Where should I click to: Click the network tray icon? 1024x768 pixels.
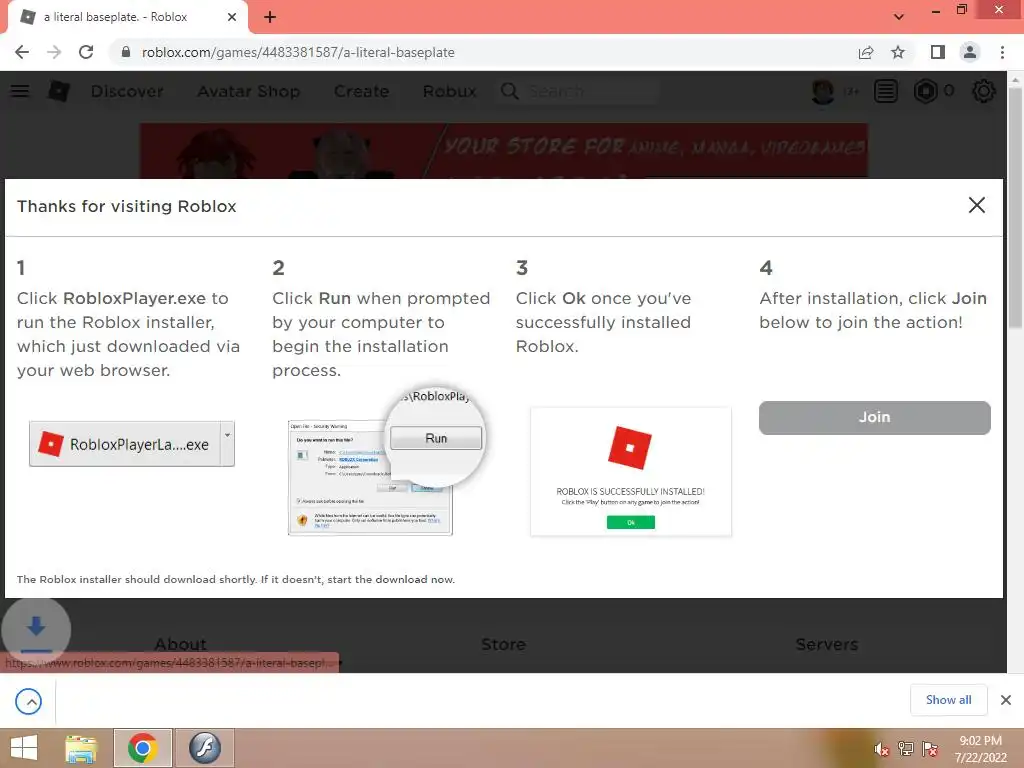(906, 749)
